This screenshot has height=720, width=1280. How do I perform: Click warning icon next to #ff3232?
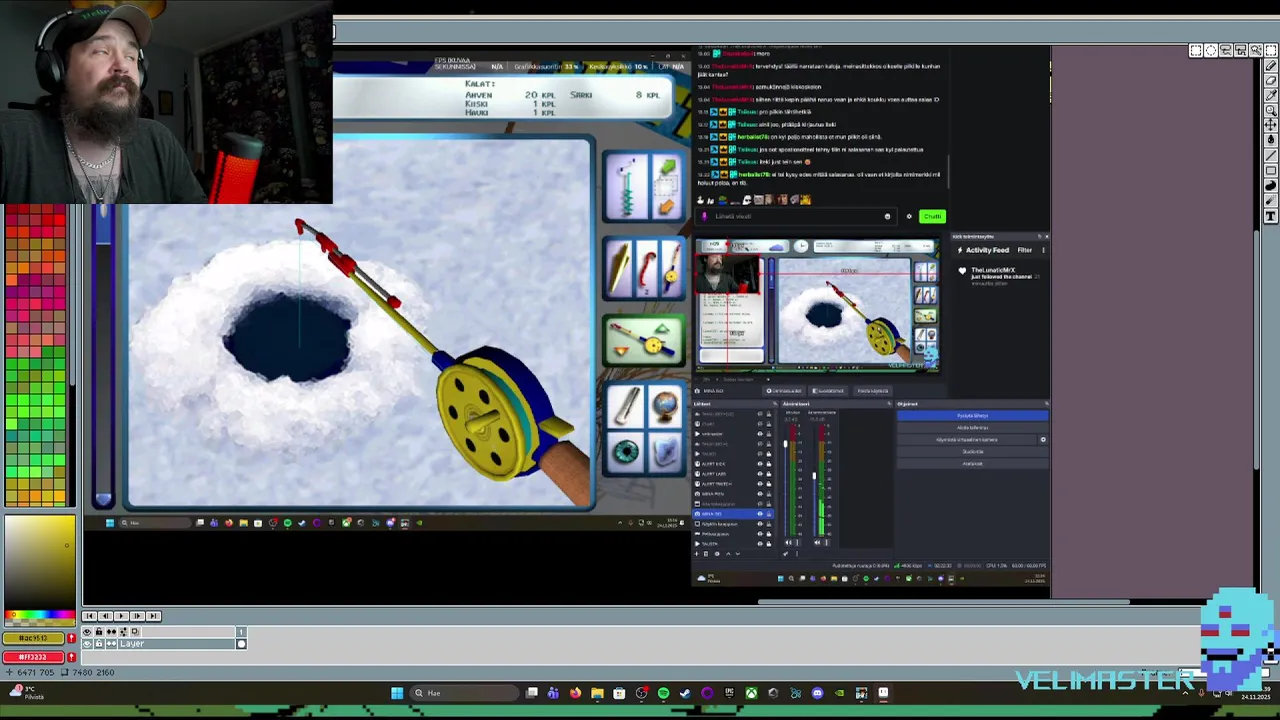[71, 657]
